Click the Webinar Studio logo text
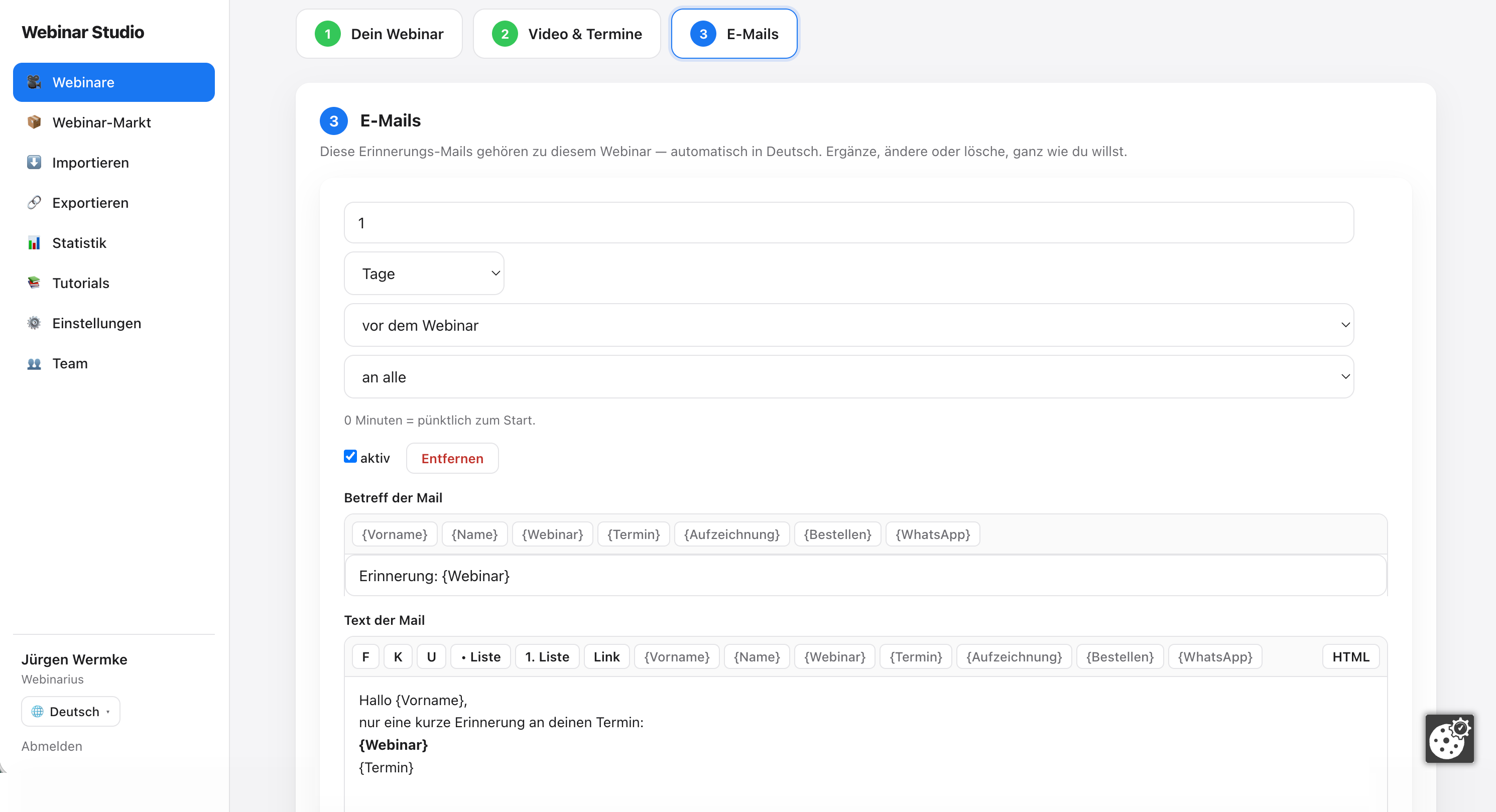Viewport: 1496px width, 812px height. coord(83,32)
